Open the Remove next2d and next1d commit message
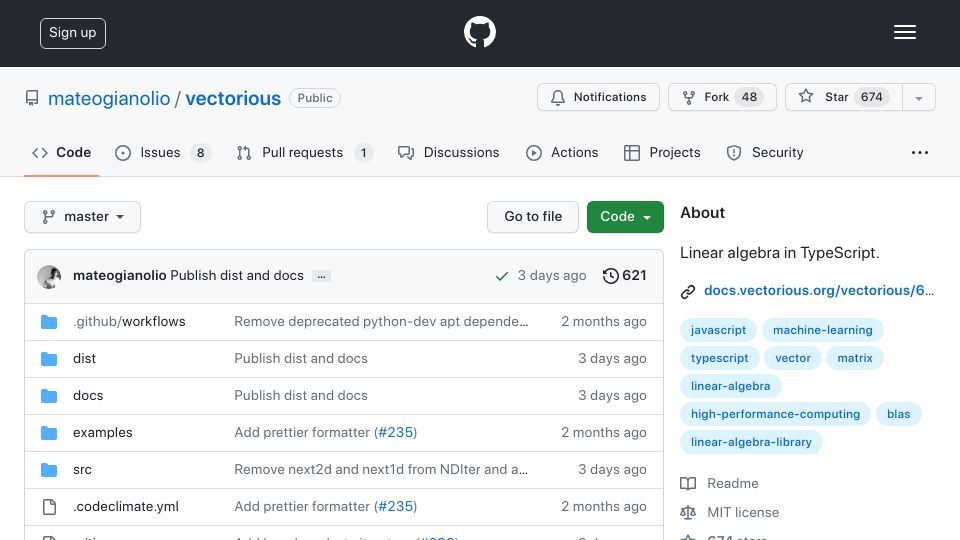960x540 pixels. point(381,470)
